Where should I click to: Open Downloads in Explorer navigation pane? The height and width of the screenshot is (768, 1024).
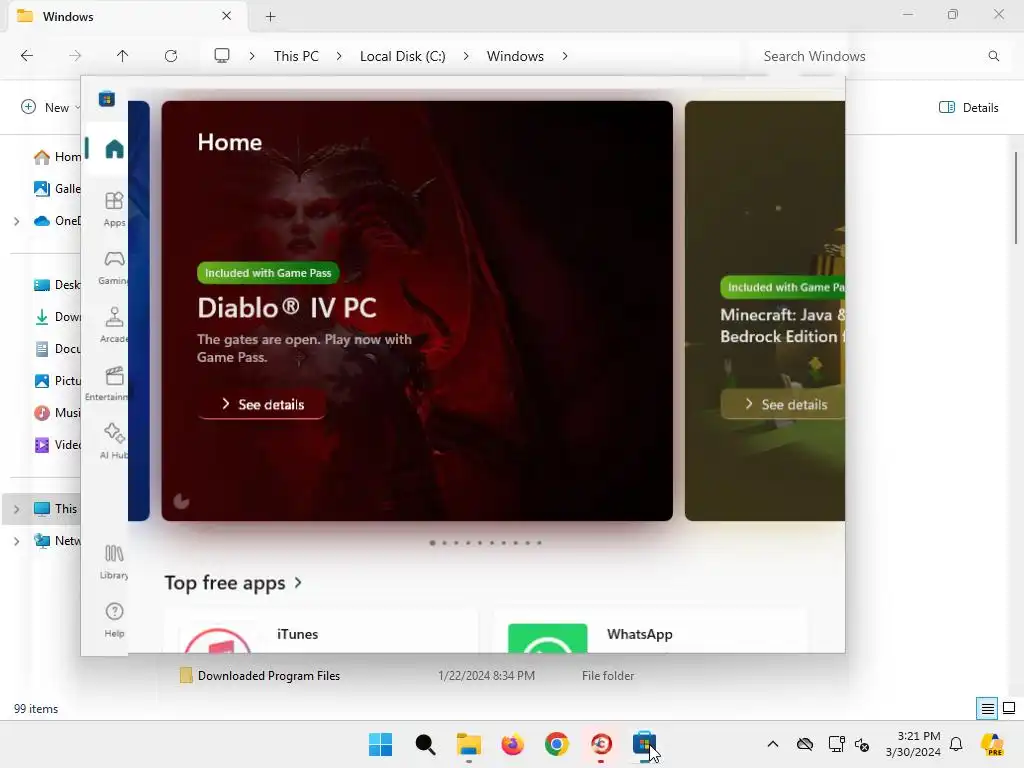click(57, 317)
